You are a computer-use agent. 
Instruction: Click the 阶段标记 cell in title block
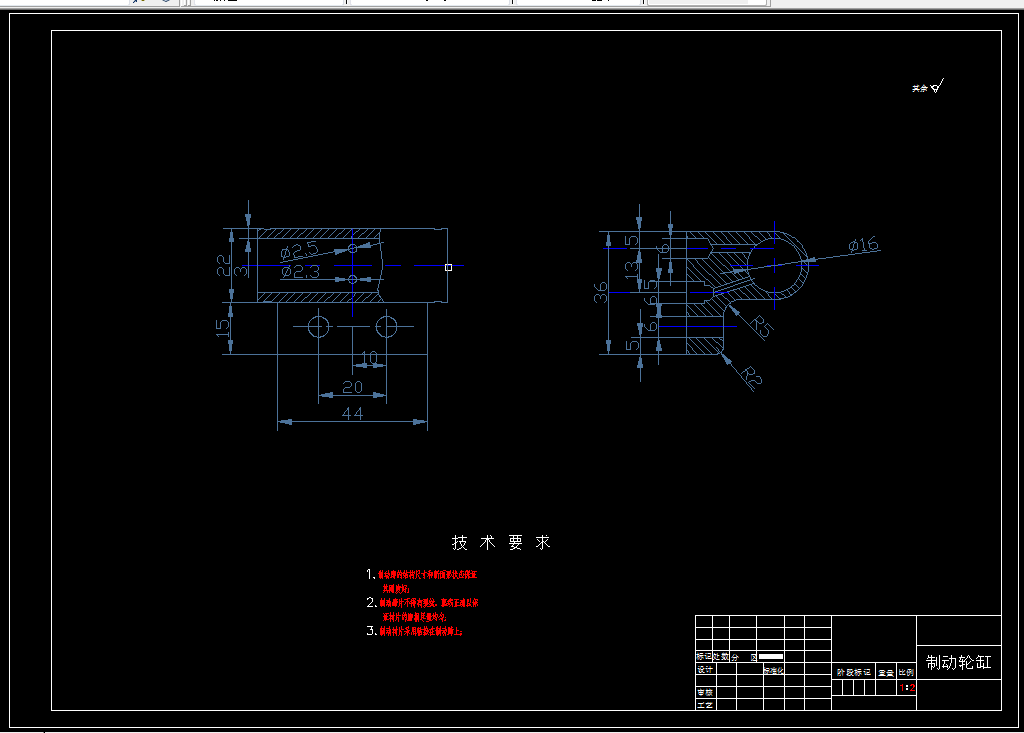pyautogui.click(x=854, y=672)
